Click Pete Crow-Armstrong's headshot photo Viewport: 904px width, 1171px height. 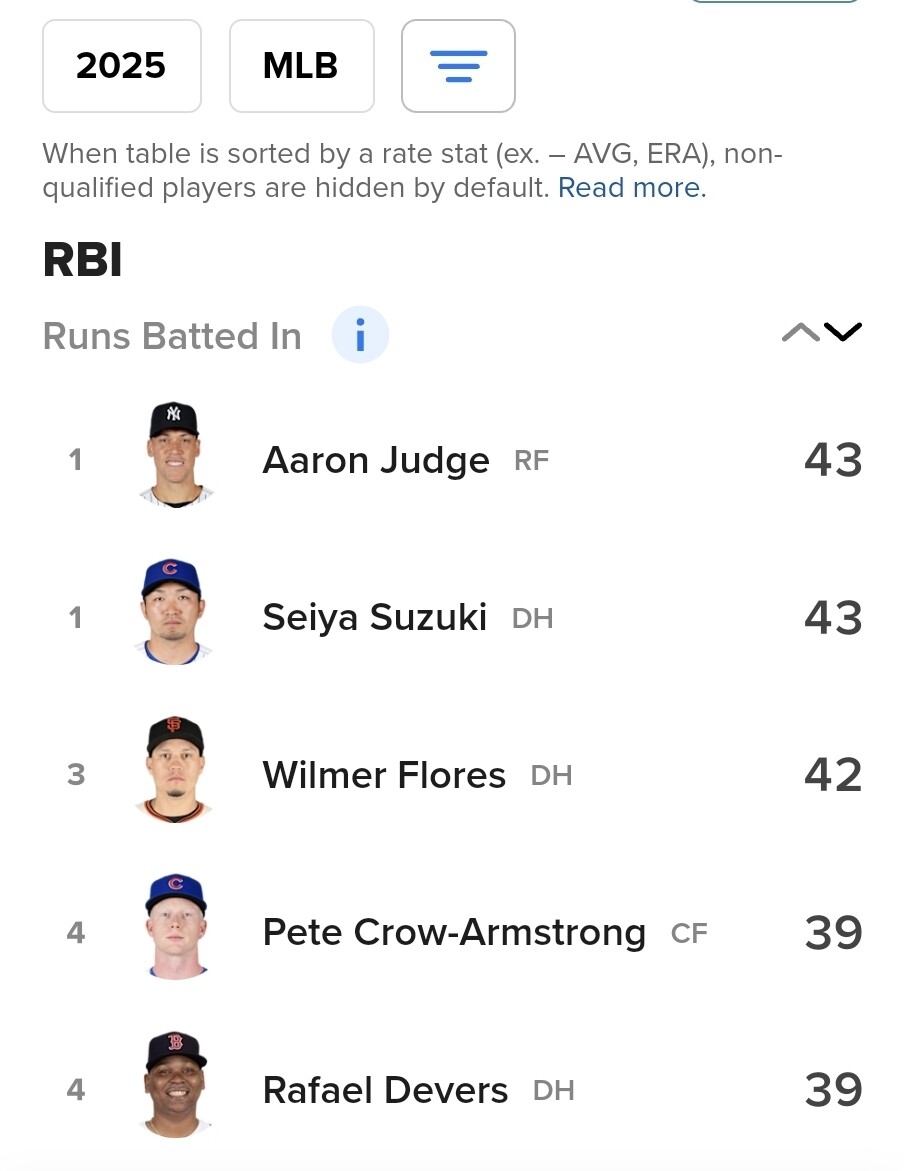point(176,927)
